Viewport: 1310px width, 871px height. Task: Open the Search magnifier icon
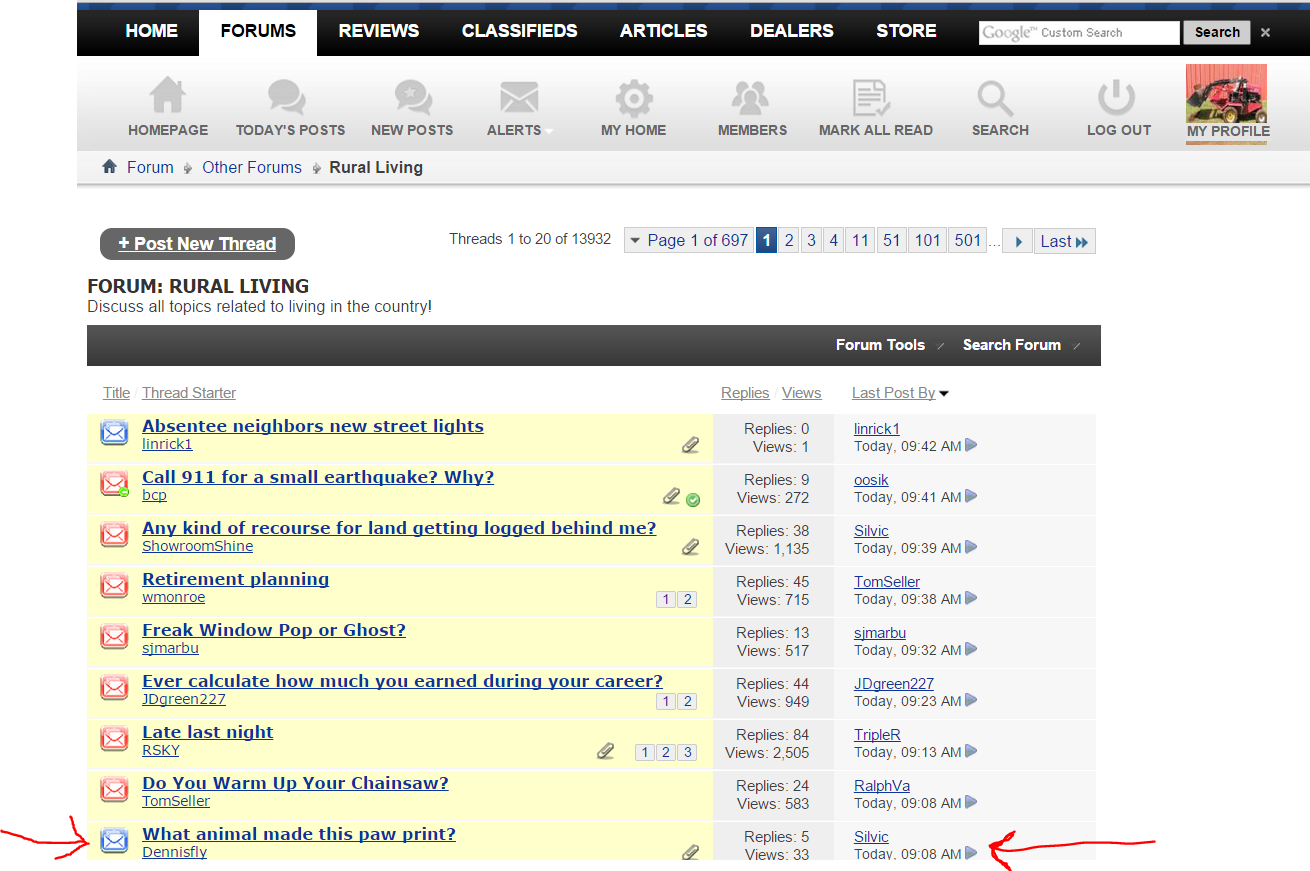point(997,99)
